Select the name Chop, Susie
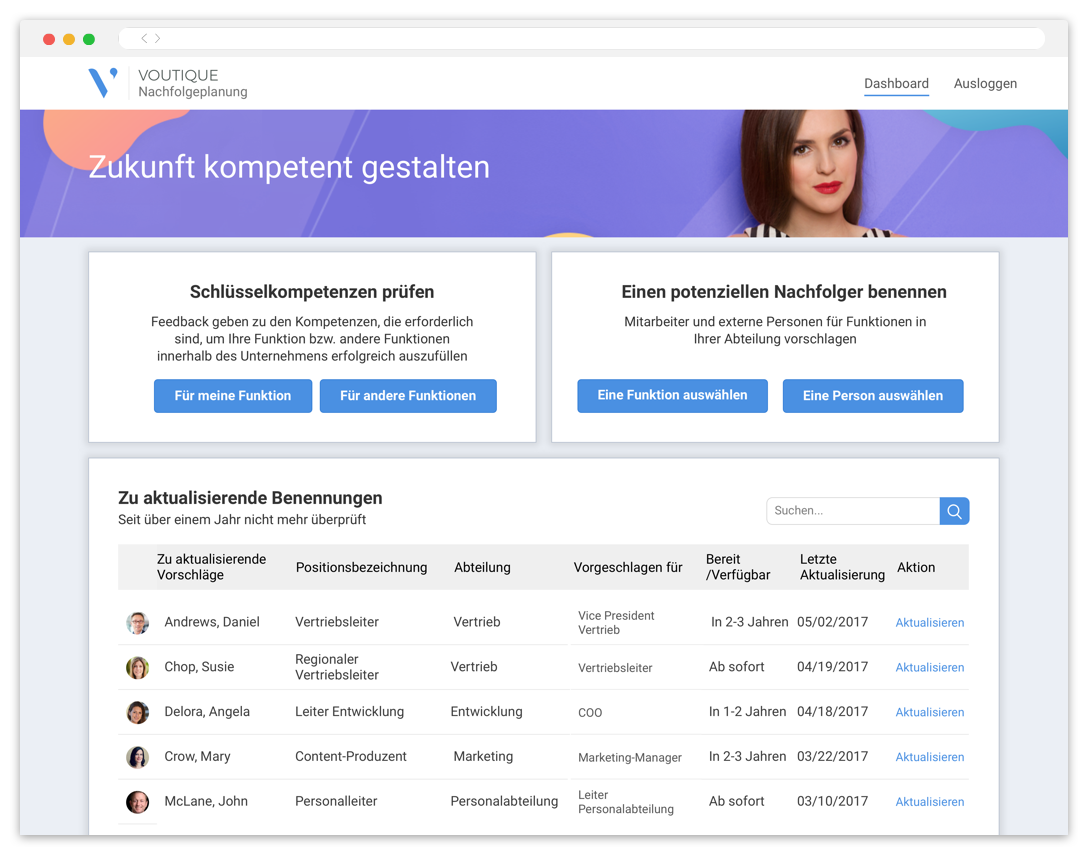The height and width of the screenshot is (855, 1088). (199, 668)
